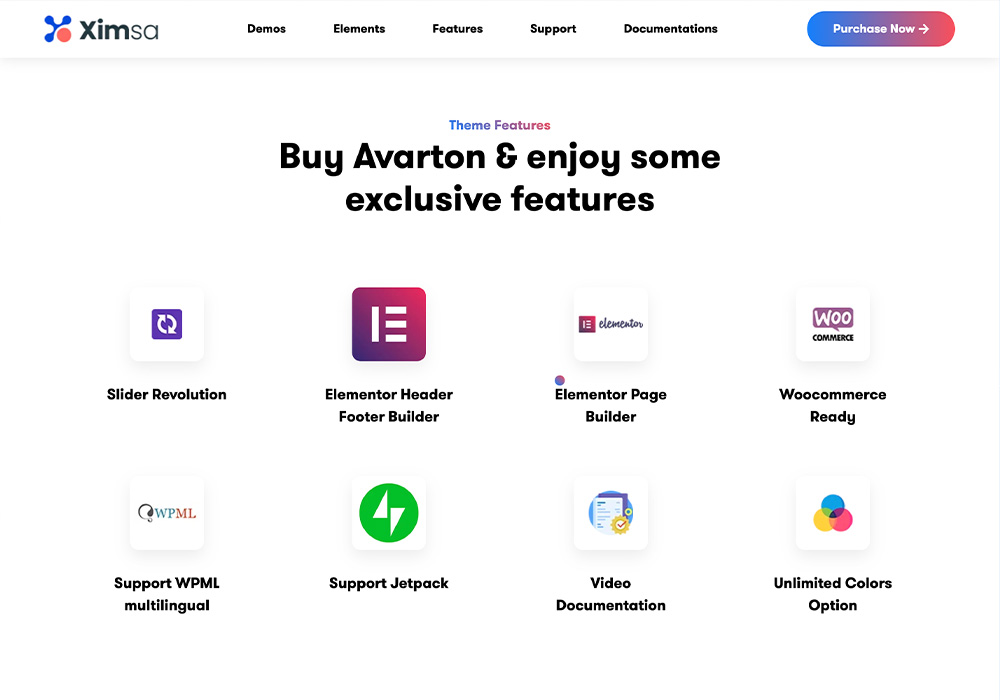Click the Ximsa logo
The height and width of the screenshot is (700, 1000).
pos(101,29)
